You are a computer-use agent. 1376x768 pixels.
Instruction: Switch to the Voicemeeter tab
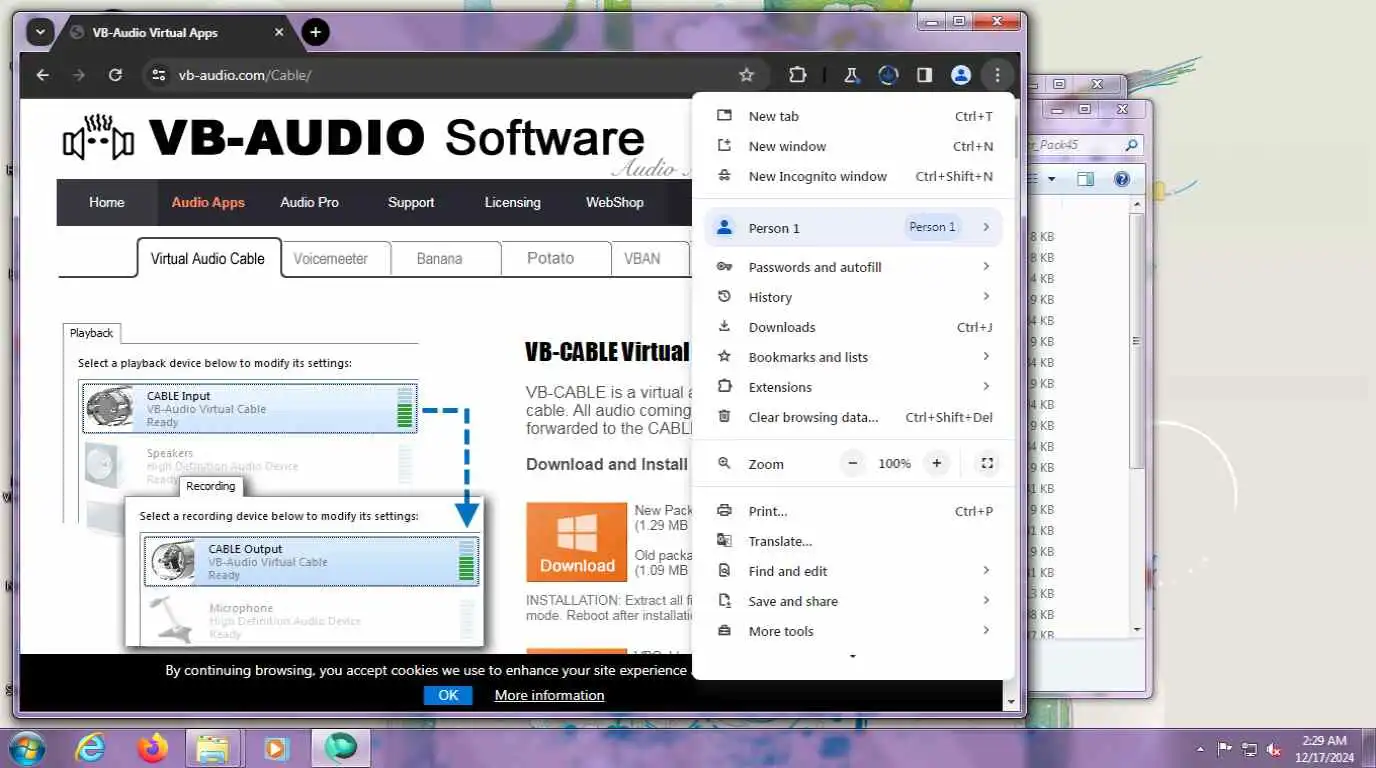pos(331,258)
